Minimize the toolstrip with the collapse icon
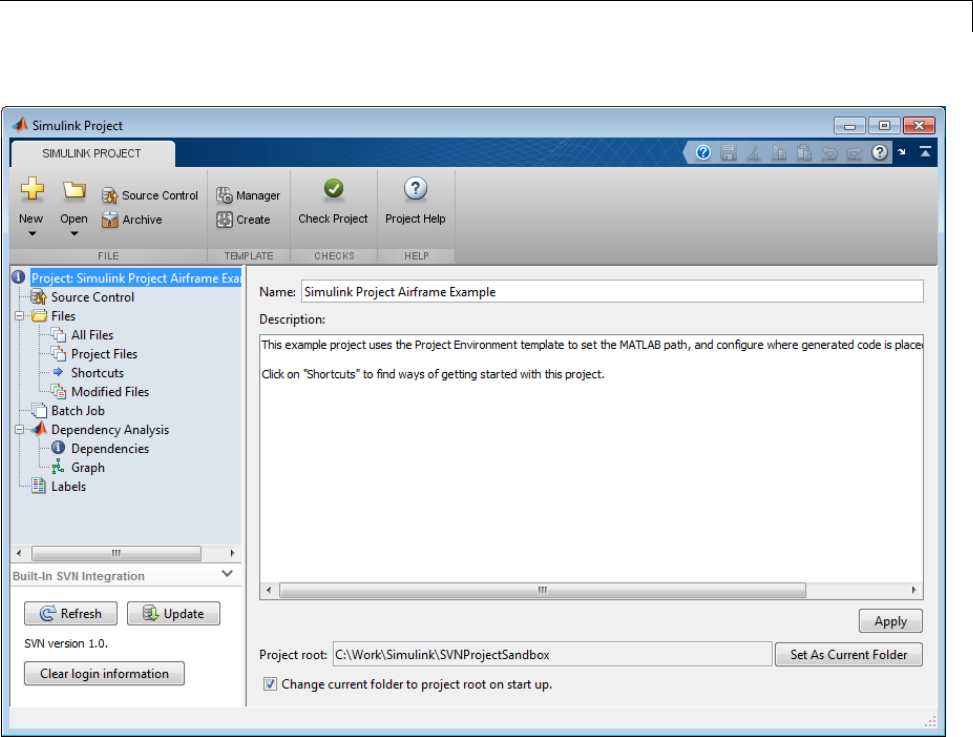The width and height of the screenshot is (973, 737). pos(925,152)
